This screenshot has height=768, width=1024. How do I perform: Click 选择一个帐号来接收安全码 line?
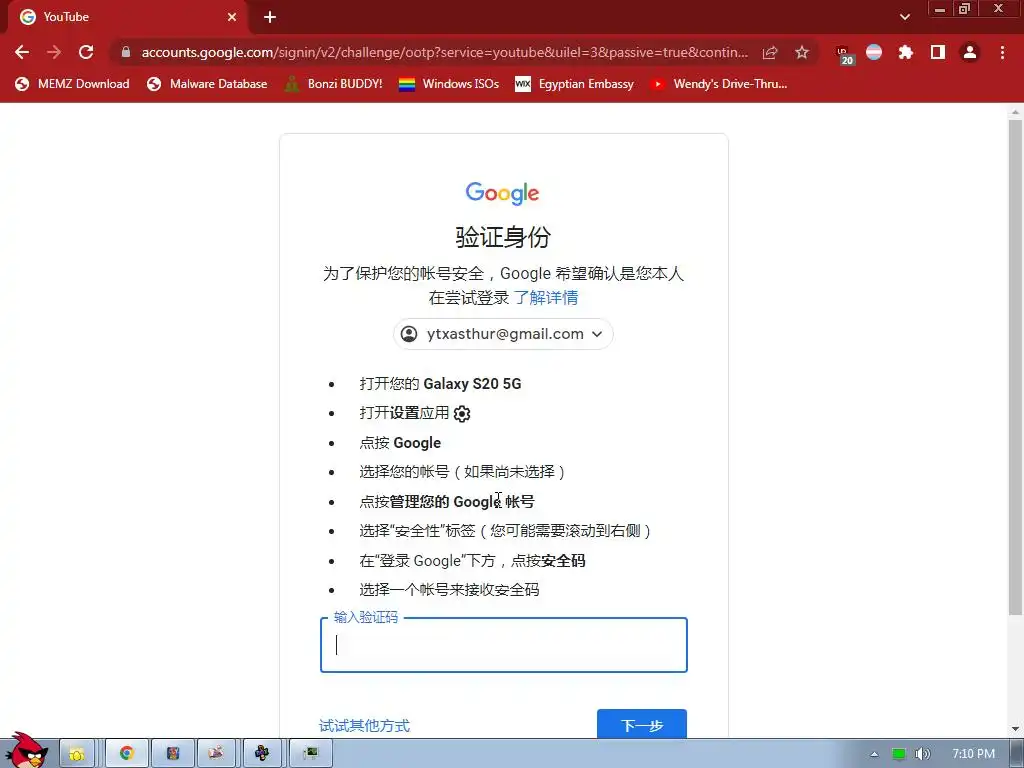(449, 590)
